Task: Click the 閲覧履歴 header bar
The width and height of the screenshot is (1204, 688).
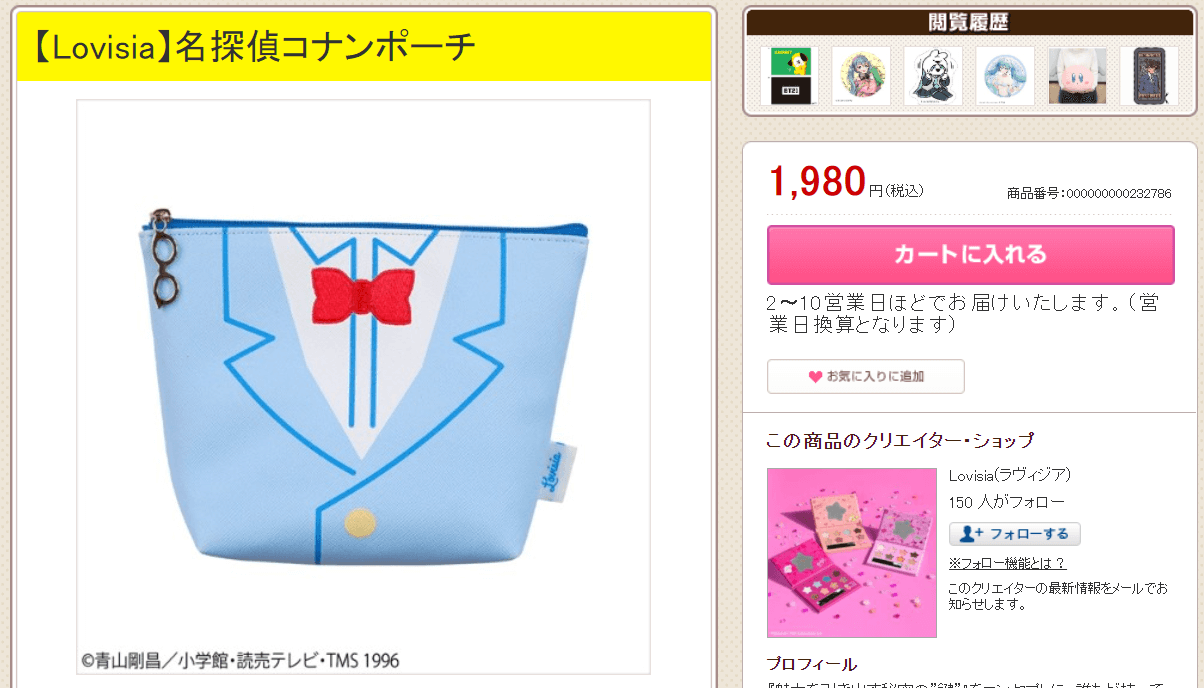Action: click(970, 23)
